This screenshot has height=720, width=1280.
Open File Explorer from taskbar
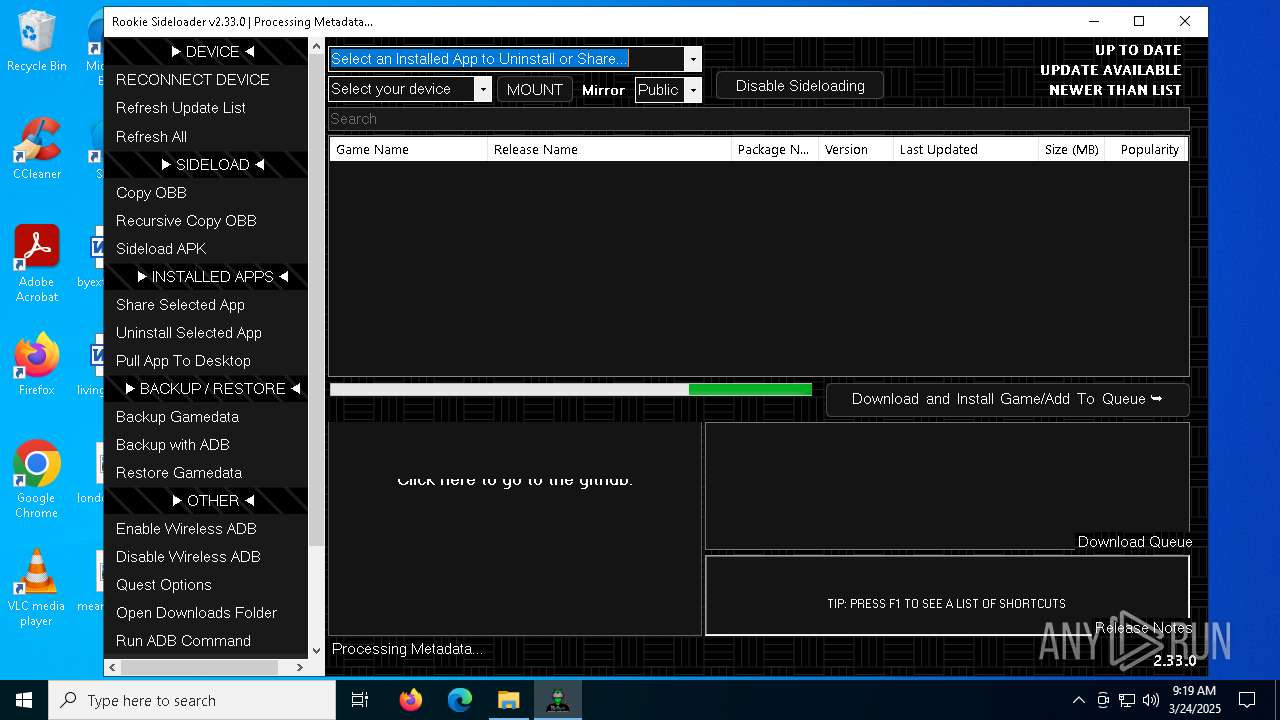[509, 700]
